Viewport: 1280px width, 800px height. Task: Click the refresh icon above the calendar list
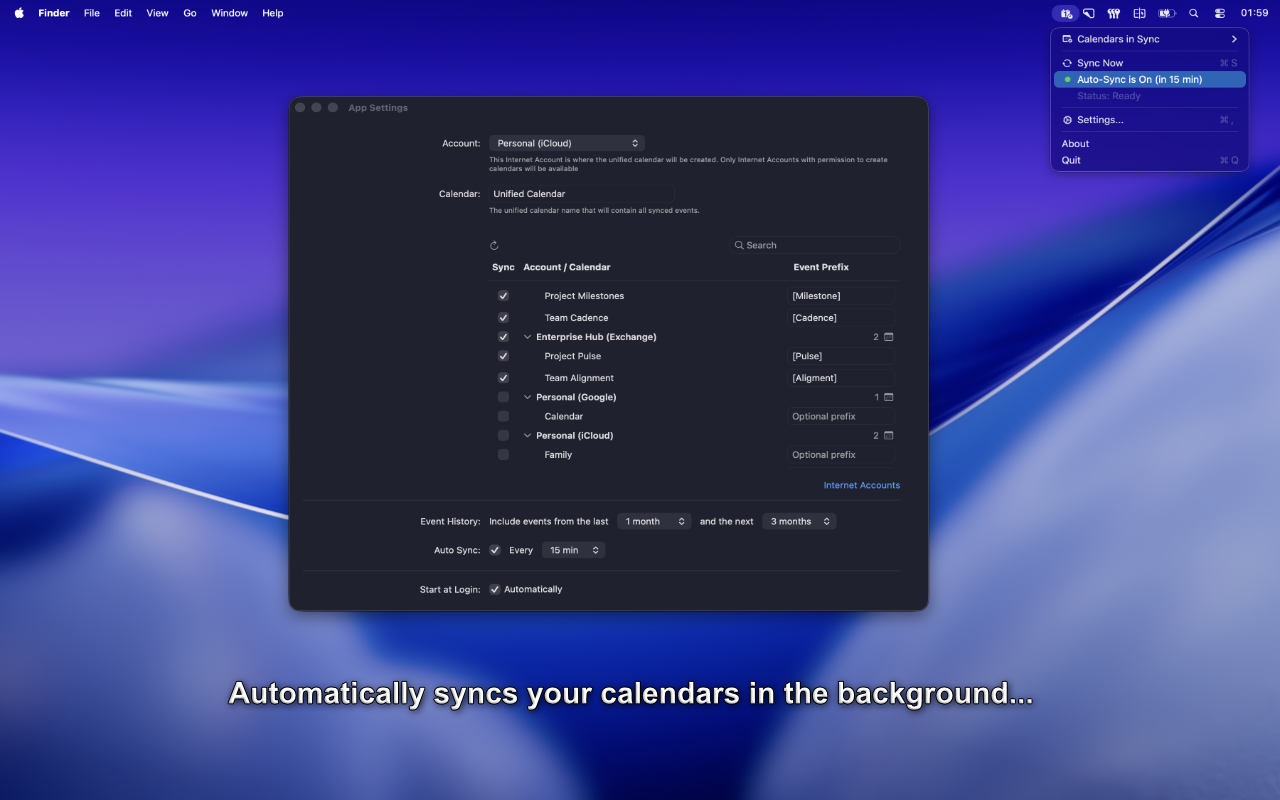coord(493,244)
